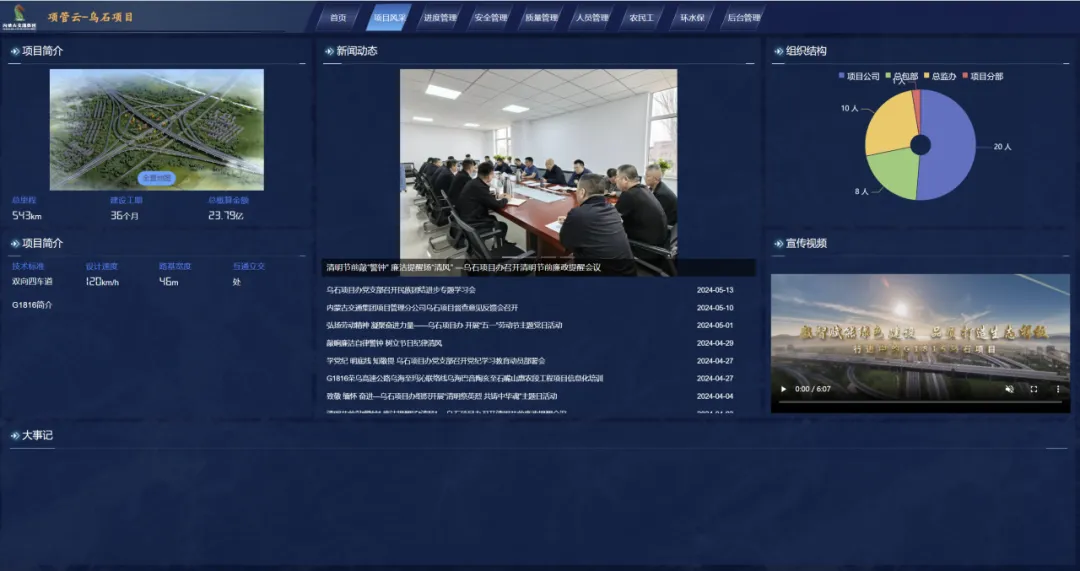Click the 全景地图 button on aerial image
This screenshot has height=571, width=1080.
(157, 178)
